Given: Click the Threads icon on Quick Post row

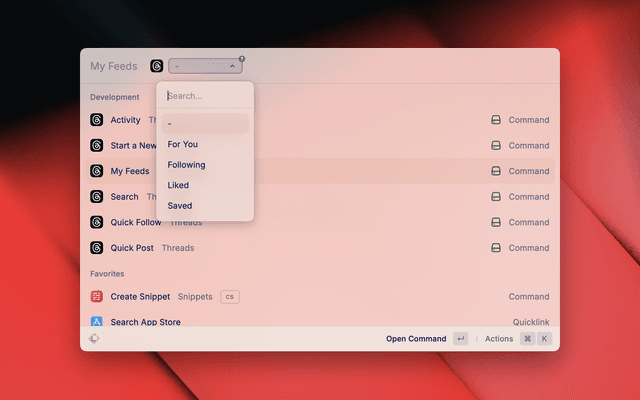Looking at the screenshot, I should click(x=97, y=248).
